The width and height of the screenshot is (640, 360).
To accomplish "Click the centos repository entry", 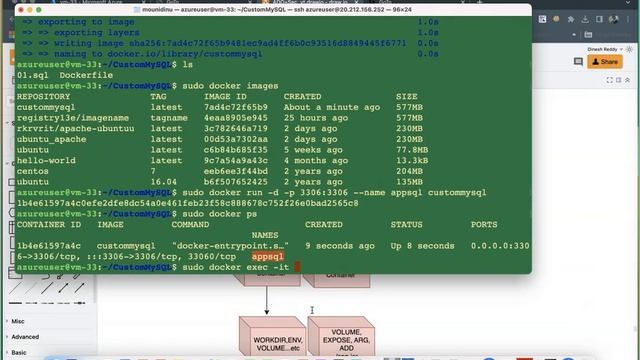I will 33,171.
